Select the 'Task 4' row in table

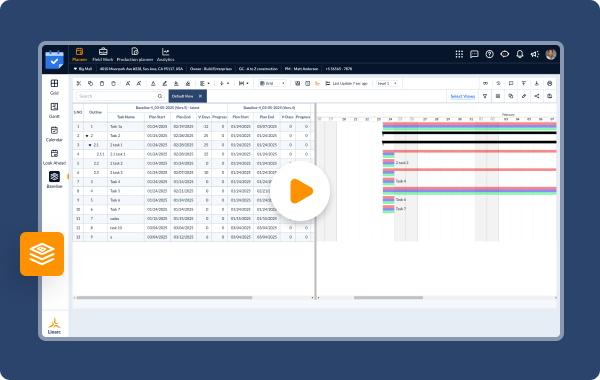pyautogui.click(x=193, y=182)
